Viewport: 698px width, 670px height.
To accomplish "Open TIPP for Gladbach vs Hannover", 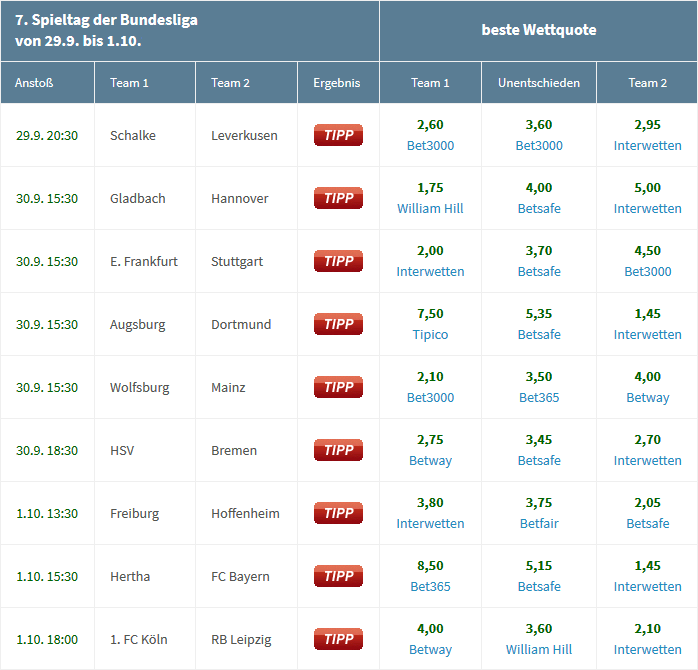I will pyautogui.click(x=338, y=198).
